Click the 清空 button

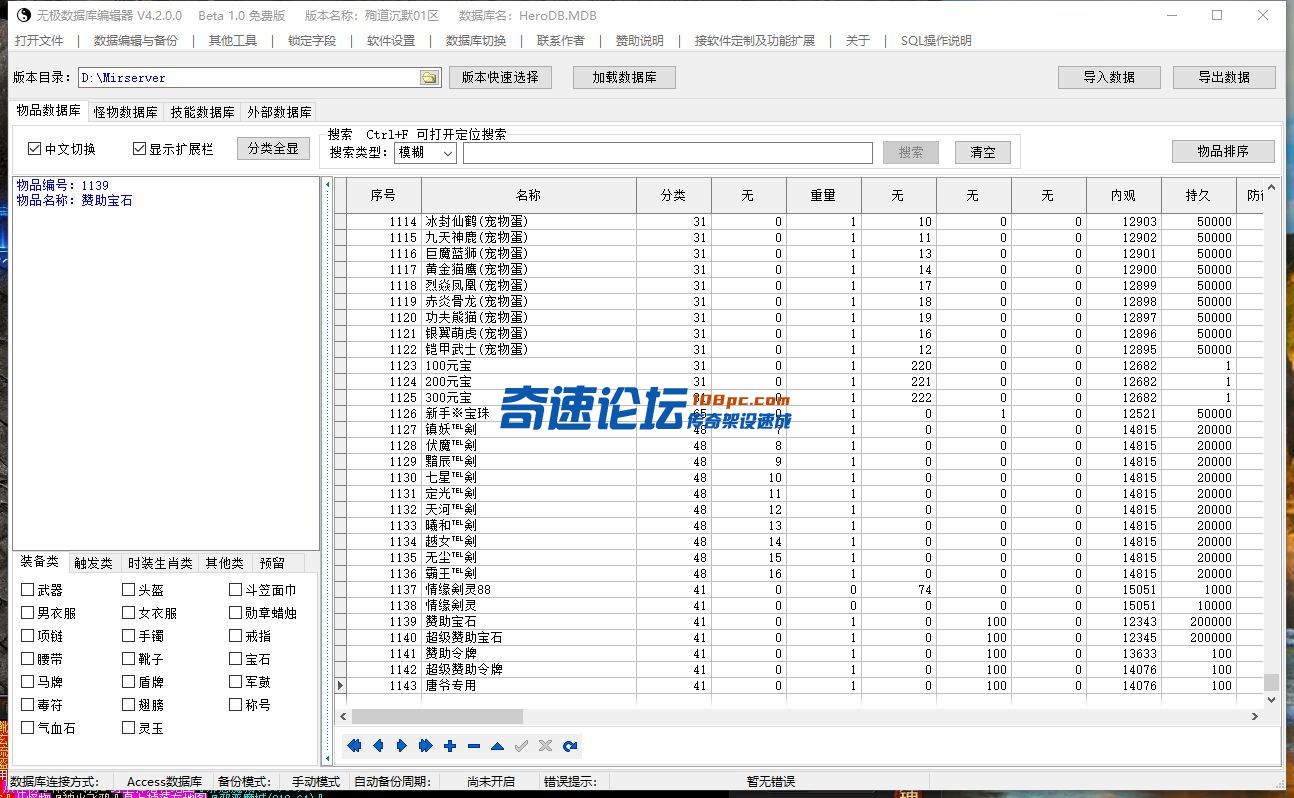pyautogui.click(x=983, y=152)
